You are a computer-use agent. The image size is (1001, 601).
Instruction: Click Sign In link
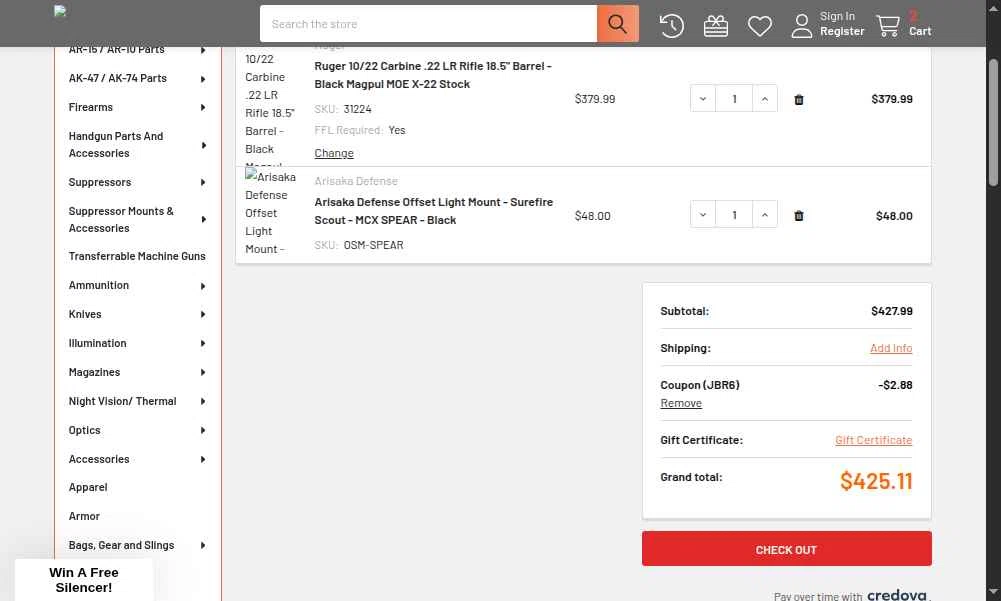tap(837, 17)
